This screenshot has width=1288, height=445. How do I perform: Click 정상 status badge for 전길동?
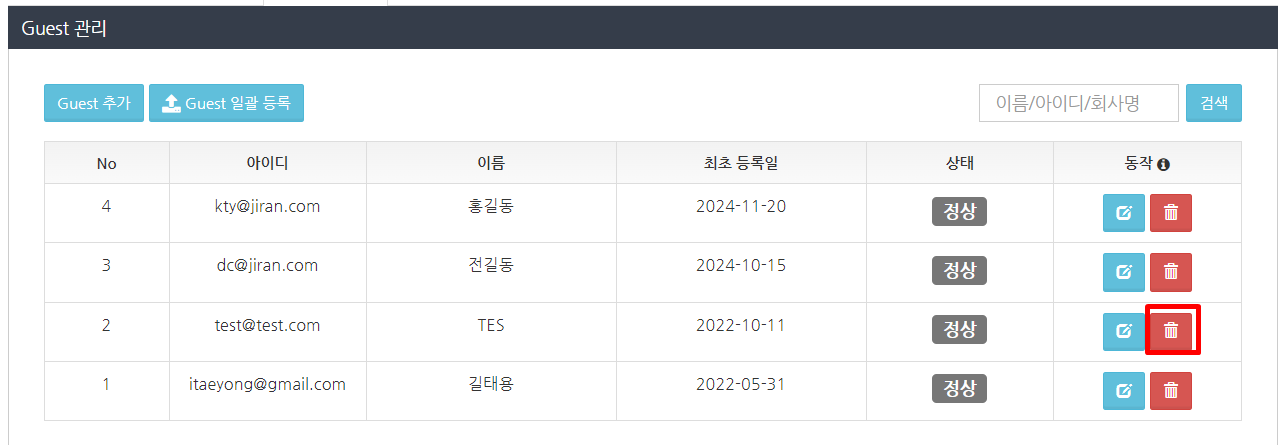[x=959, y=270]
